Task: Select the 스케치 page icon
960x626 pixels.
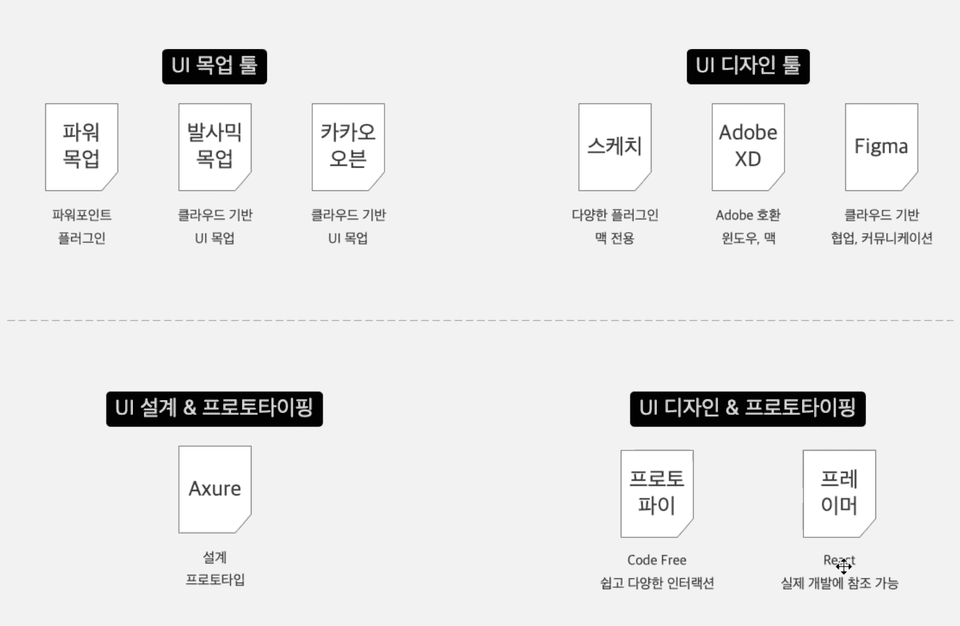Action: (x=615, y=147)
